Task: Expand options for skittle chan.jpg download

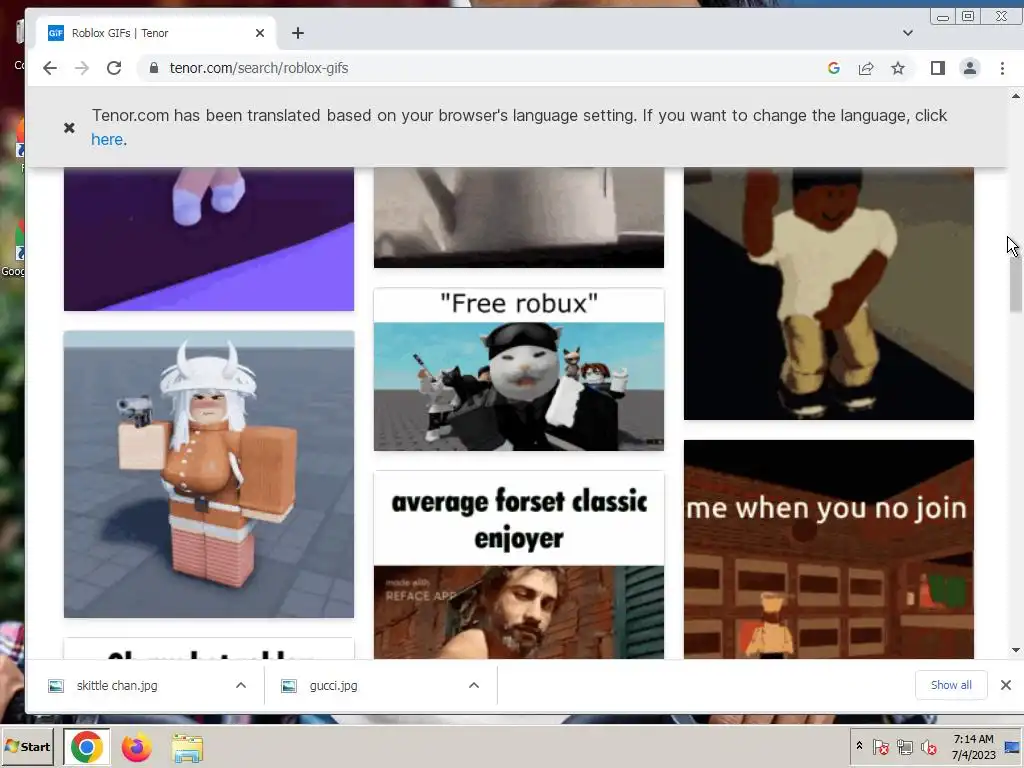Action: click(241, 686)
